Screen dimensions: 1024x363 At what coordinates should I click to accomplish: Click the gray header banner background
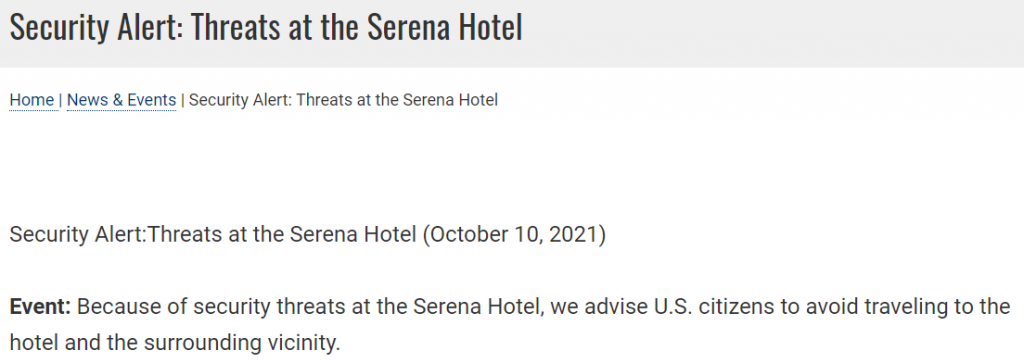click(x=771, y=33)
